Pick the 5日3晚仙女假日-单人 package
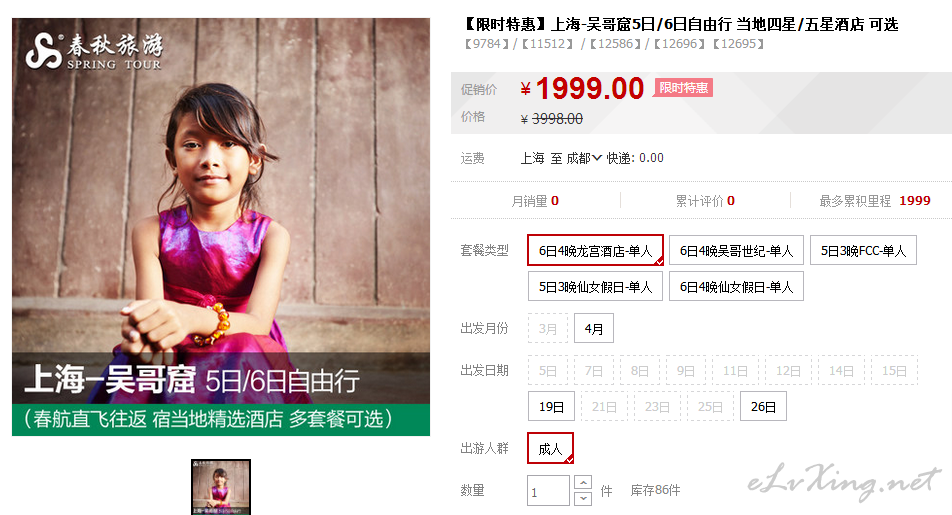This screenshot has height=515, width=952. click(x=595, y=286)
